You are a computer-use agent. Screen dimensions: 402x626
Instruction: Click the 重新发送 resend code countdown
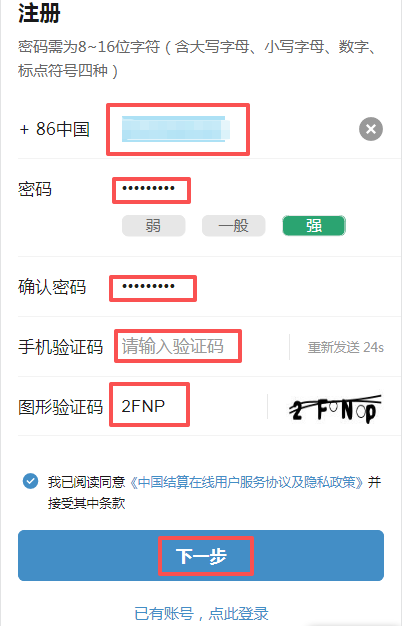click(346, 347)
